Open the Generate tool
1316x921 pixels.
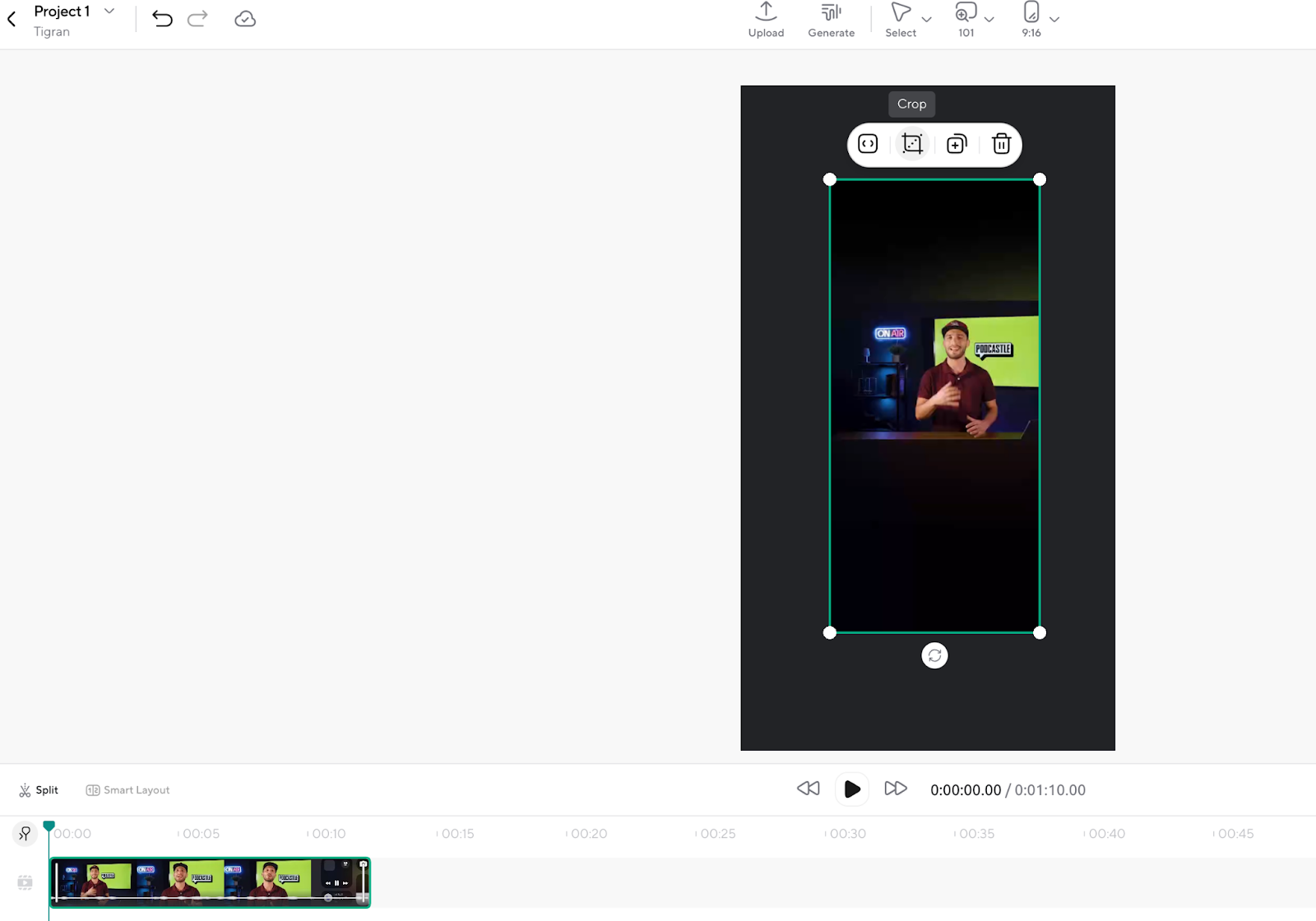pyautogui.click(x=831, y=20)
